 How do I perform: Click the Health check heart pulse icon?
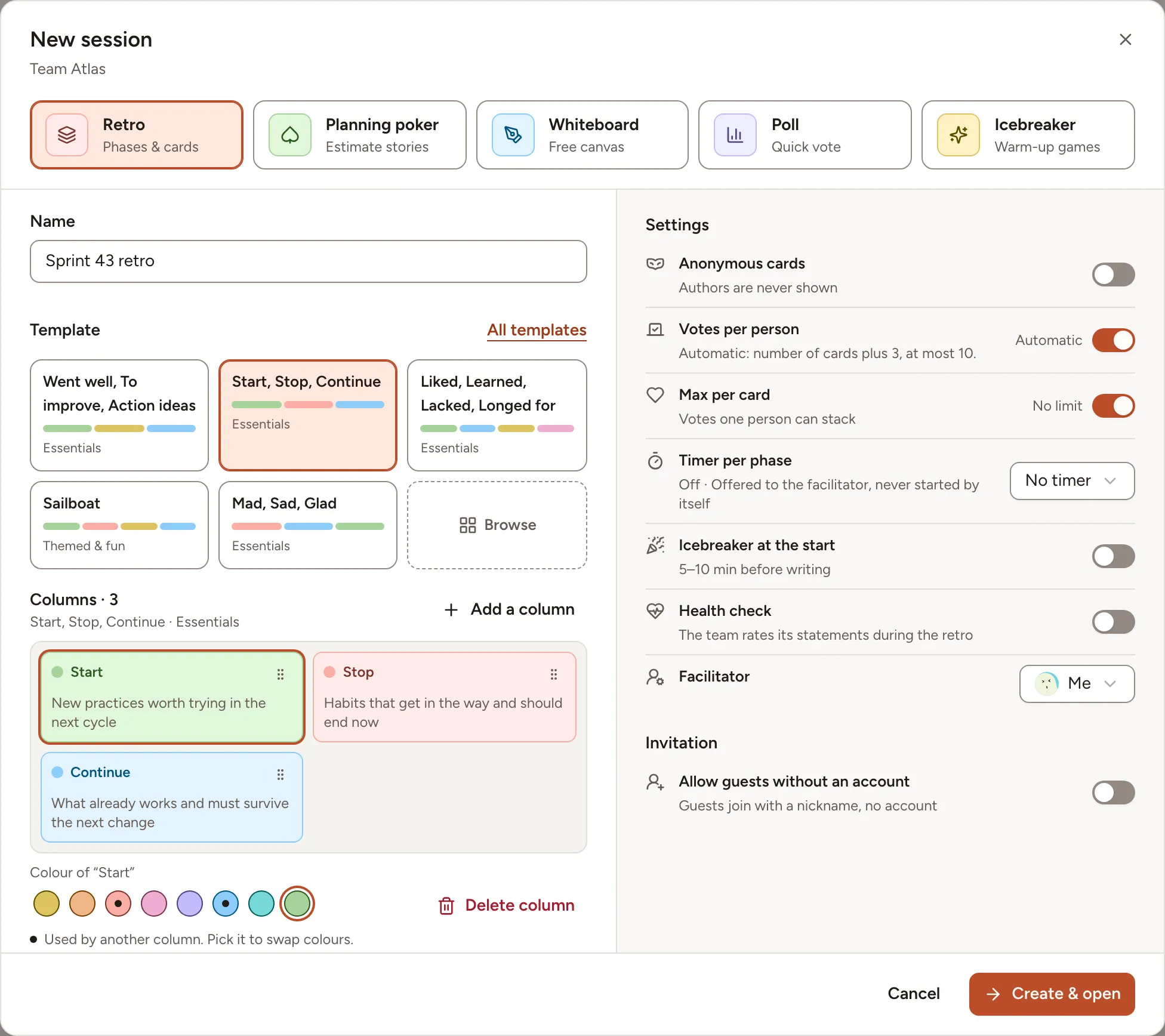coord(655,611)
